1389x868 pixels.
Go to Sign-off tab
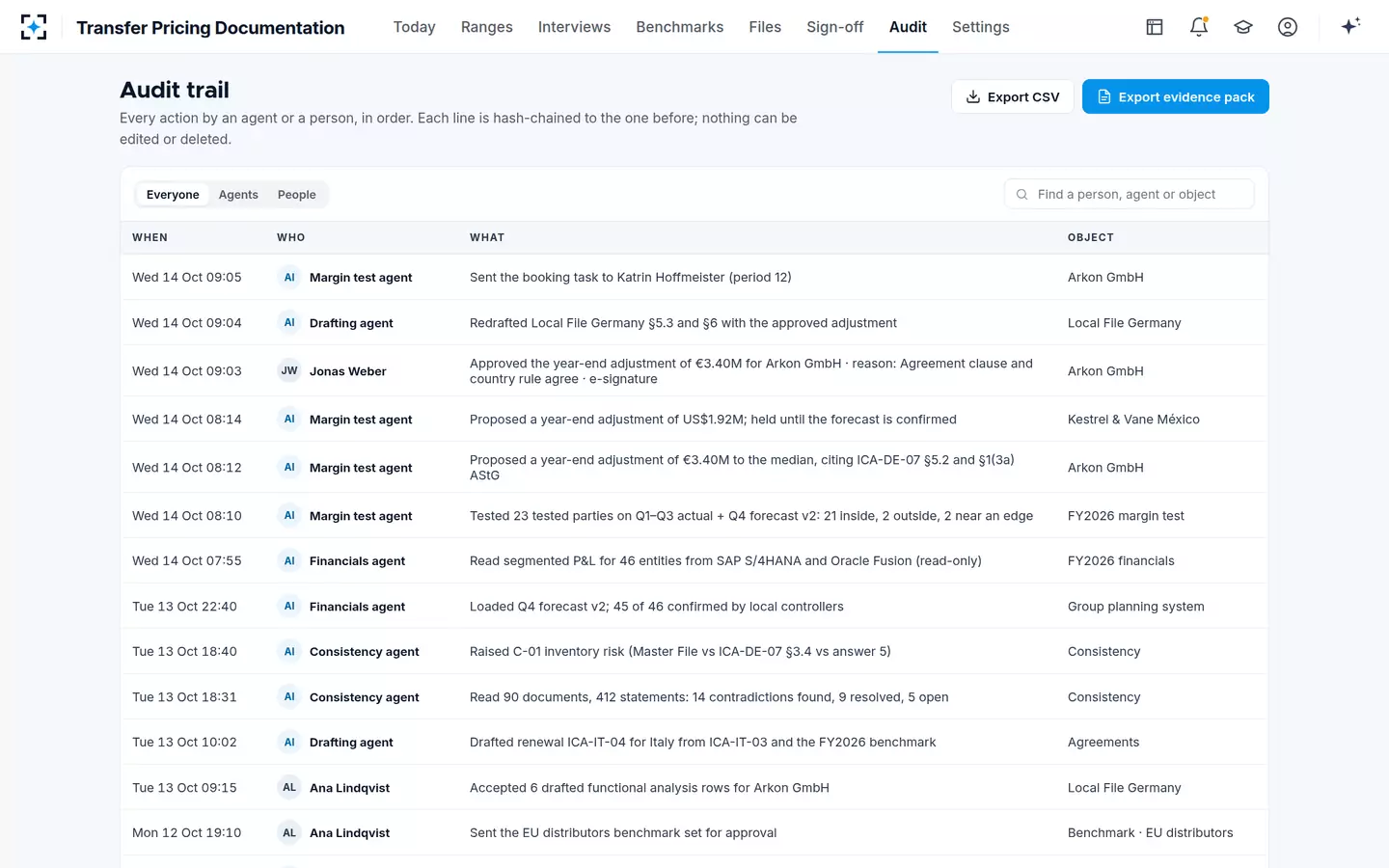coord(835,27)
